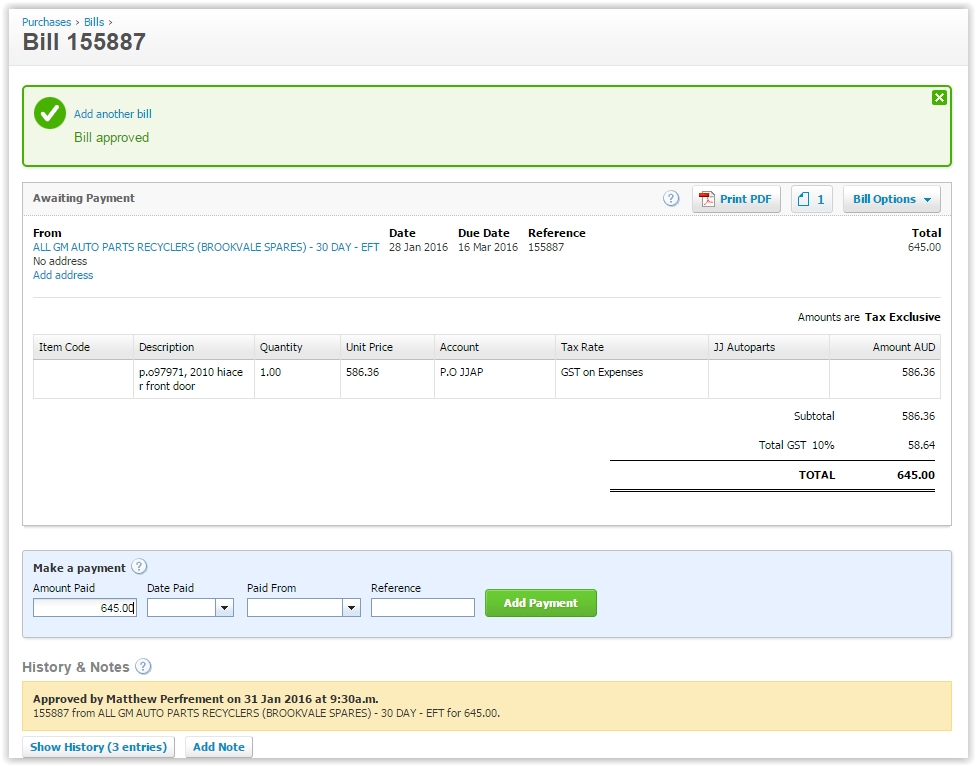This screenshot has width=976, height=766.
Task: Click the Add another bill link
Action: point(113,114)
